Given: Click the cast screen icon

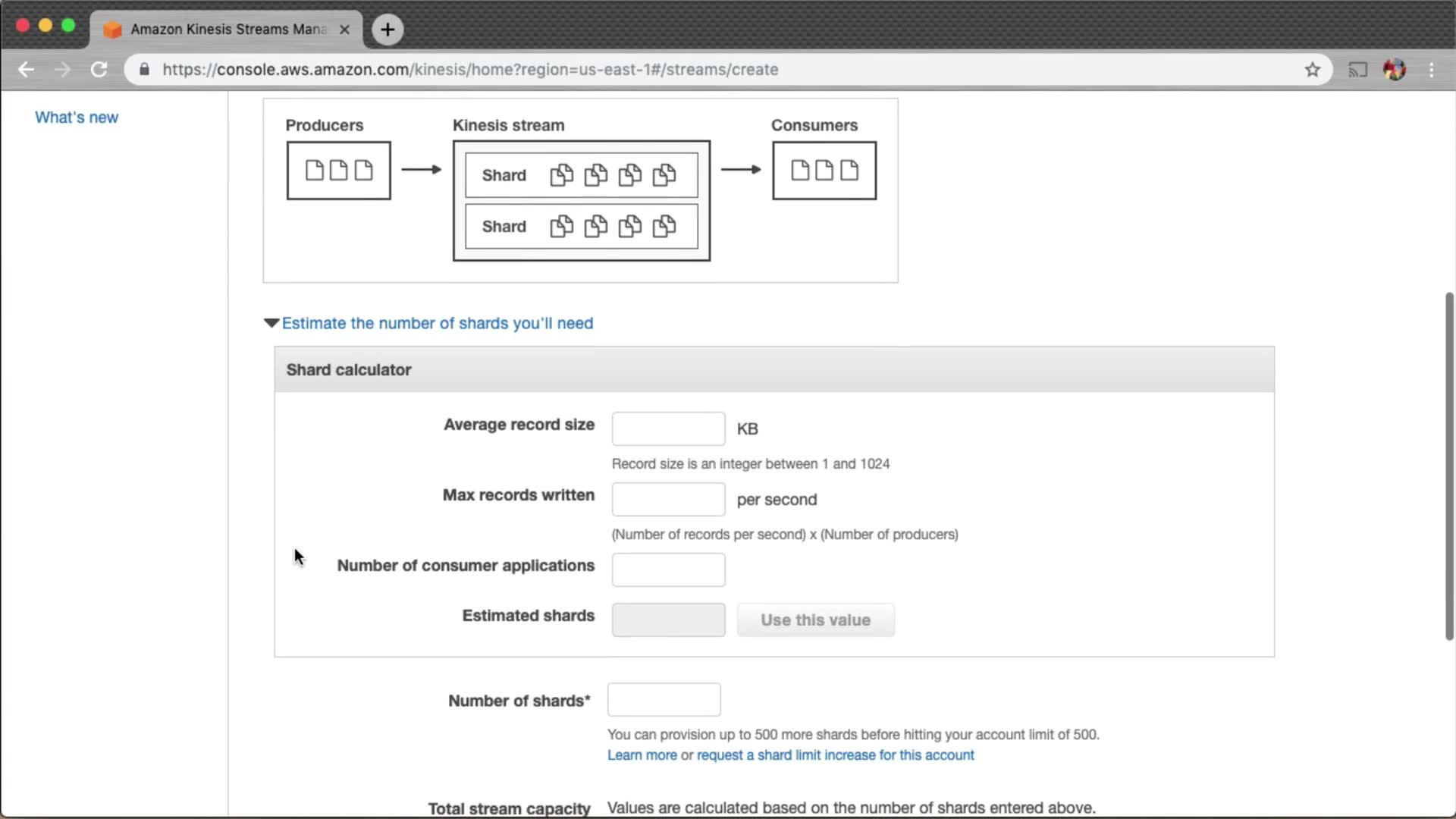Looking at the screenshot, I should (x=1357, y=70).
